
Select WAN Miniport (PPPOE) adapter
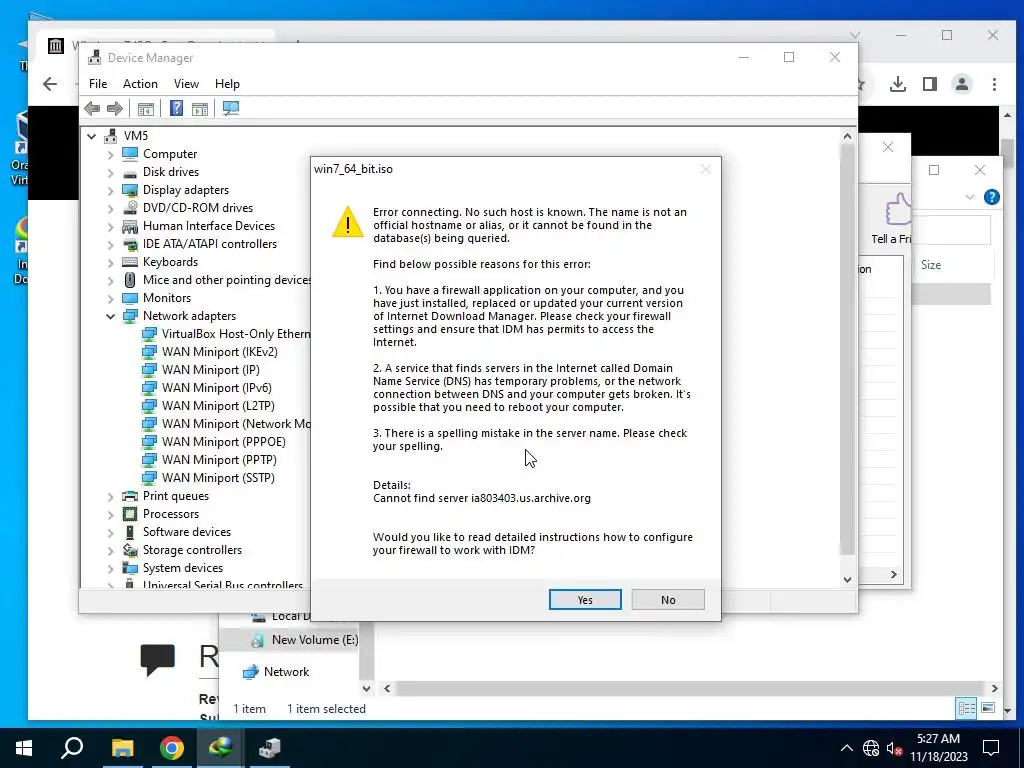pyautogui.click(x=223, y=442)
